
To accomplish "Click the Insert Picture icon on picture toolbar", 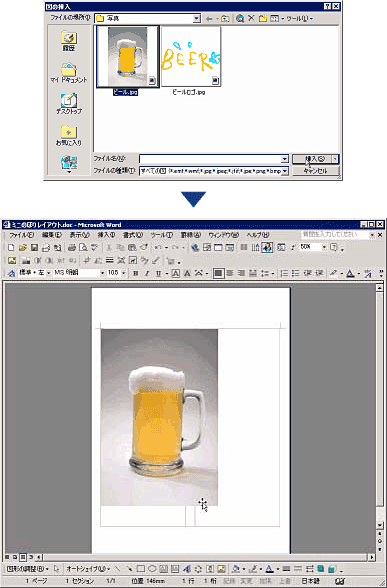I will pos(12,260).
